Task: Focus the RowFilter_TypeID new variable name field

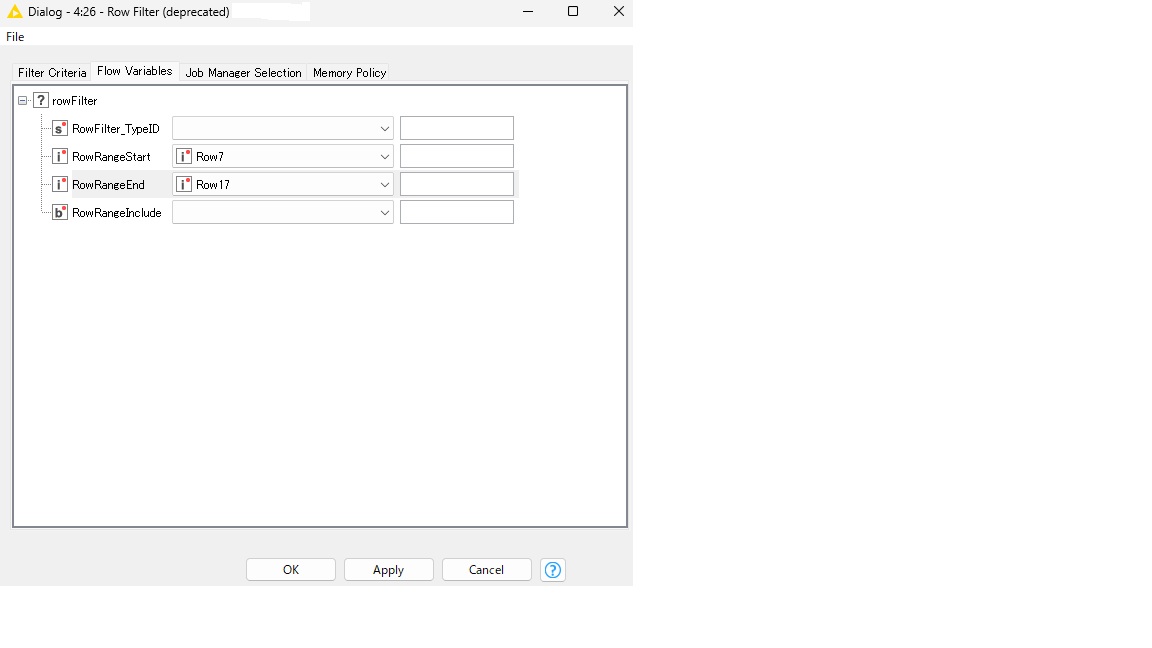Action: pyautogui.click(x=456, y=129)
